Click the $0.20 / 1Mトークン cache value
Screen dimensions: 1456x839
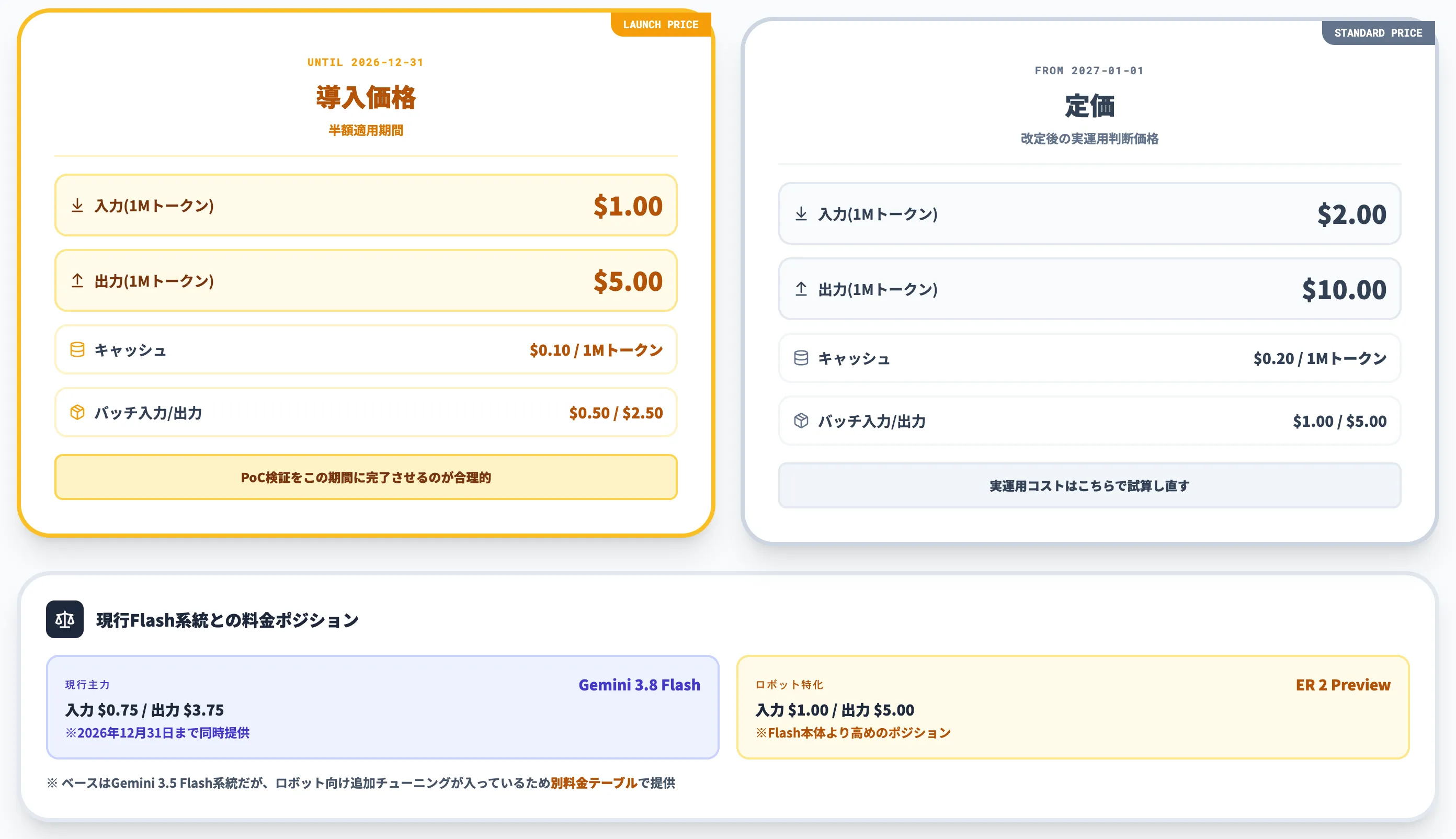pyautogui.click(x=1320, y=358)
